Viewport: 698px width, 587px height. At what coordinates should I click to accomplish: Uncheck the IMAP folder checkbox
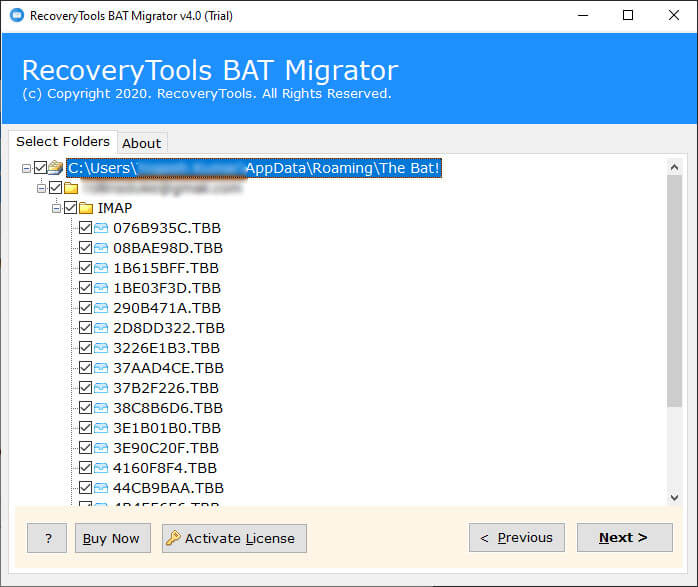click(71, 208)
